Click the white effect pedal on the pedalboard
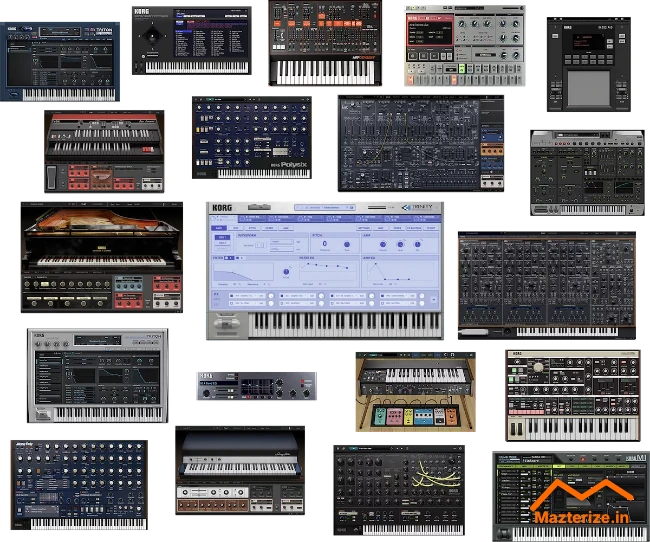This screenshot has height=542, width=650. pyautogui.click(x=439, y=417)
